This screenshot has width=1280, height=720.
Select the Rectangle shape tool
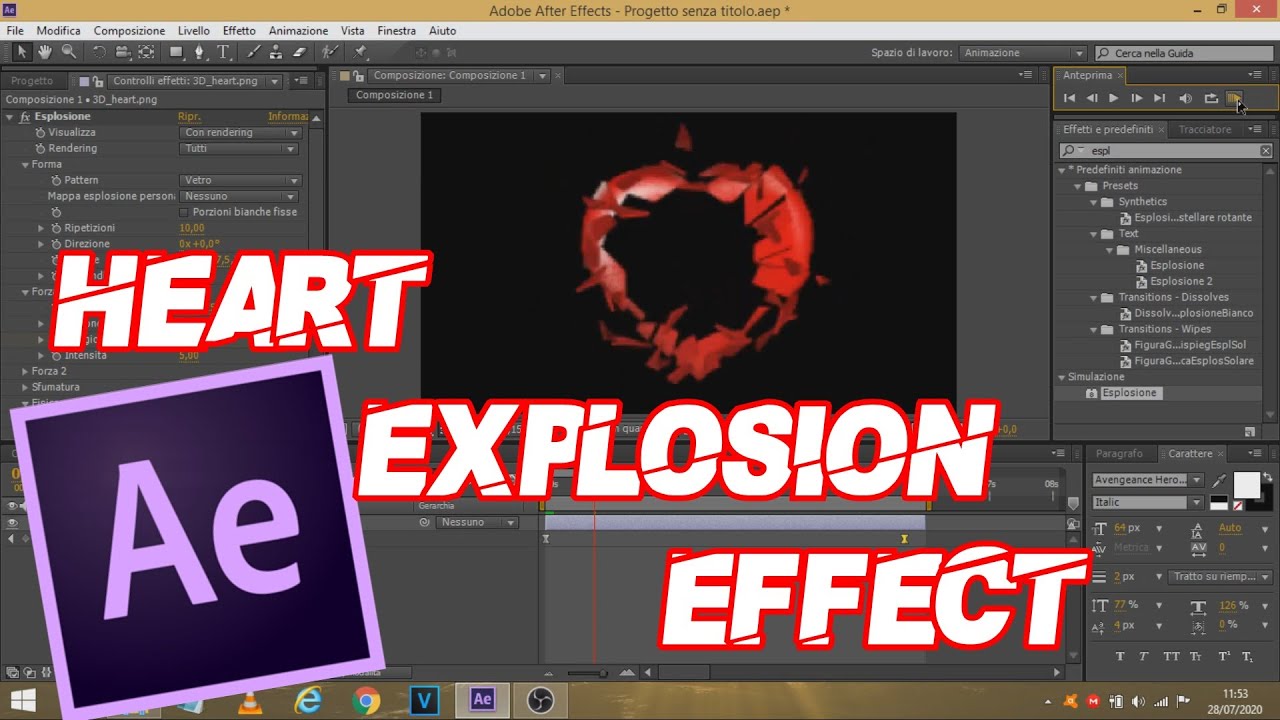[177, 52]
